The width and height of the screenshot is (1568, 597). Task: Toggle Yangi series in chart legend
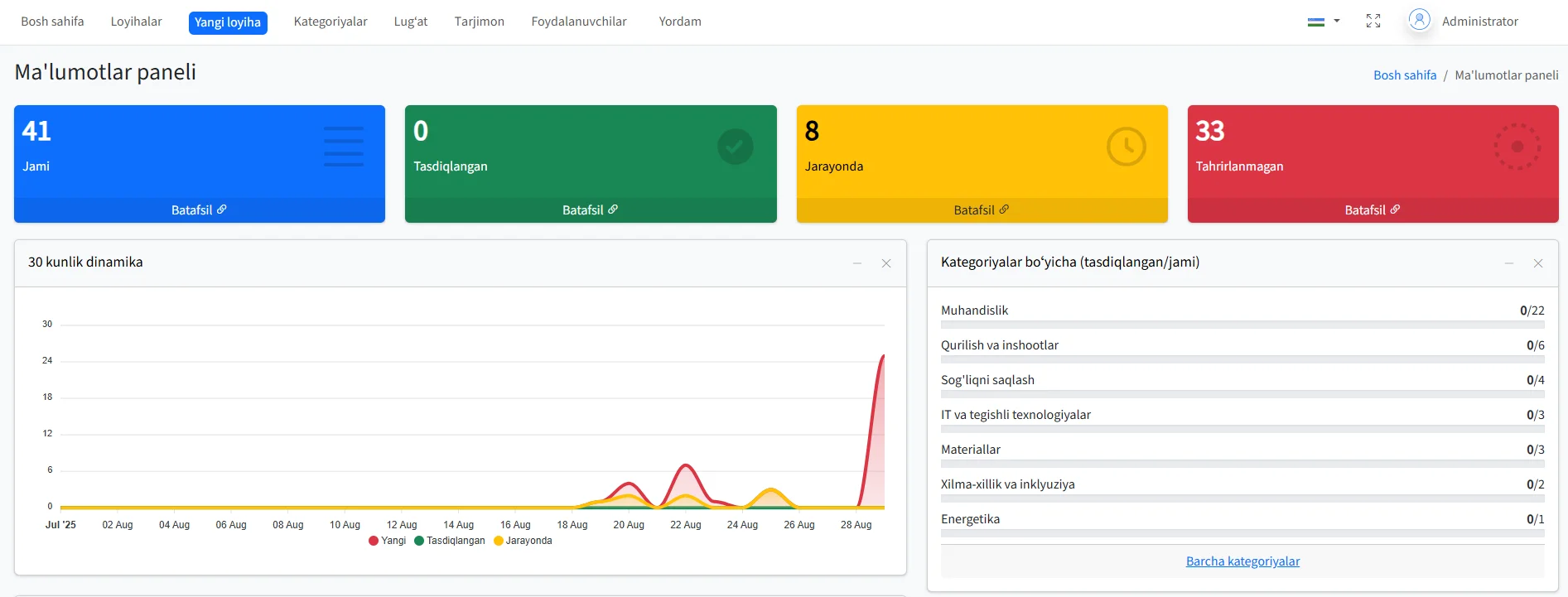point(387,541)
